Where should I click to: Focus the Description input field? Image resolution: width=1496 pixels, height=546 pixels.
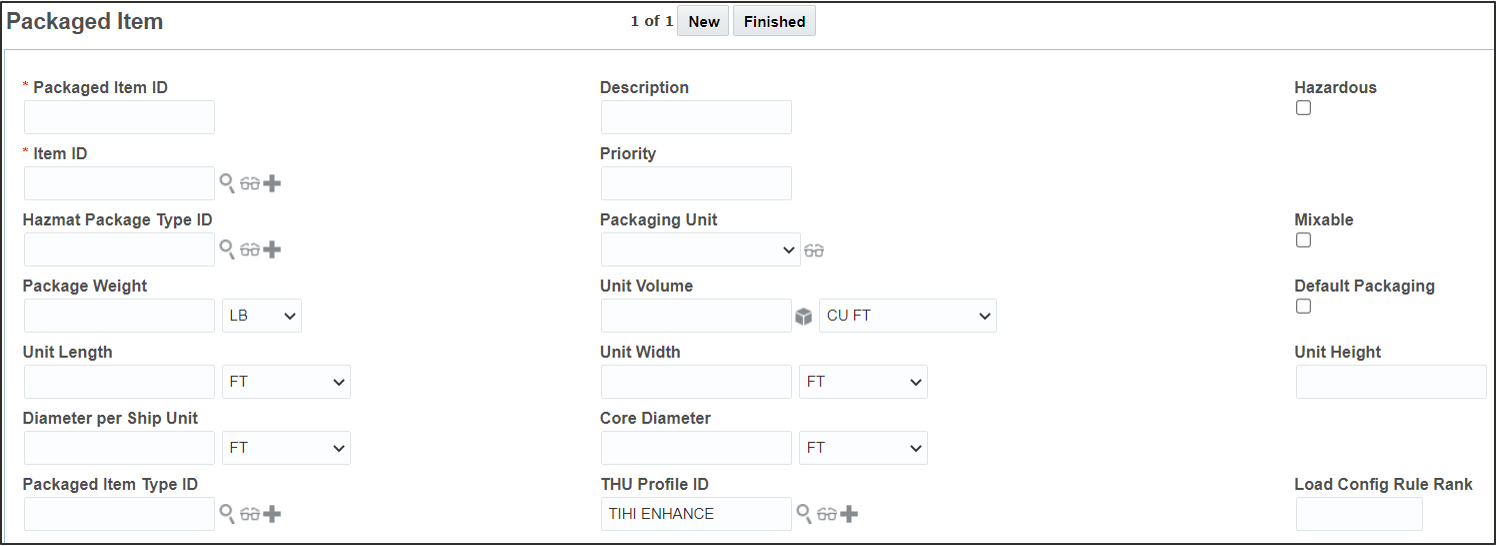coord(696,117)
